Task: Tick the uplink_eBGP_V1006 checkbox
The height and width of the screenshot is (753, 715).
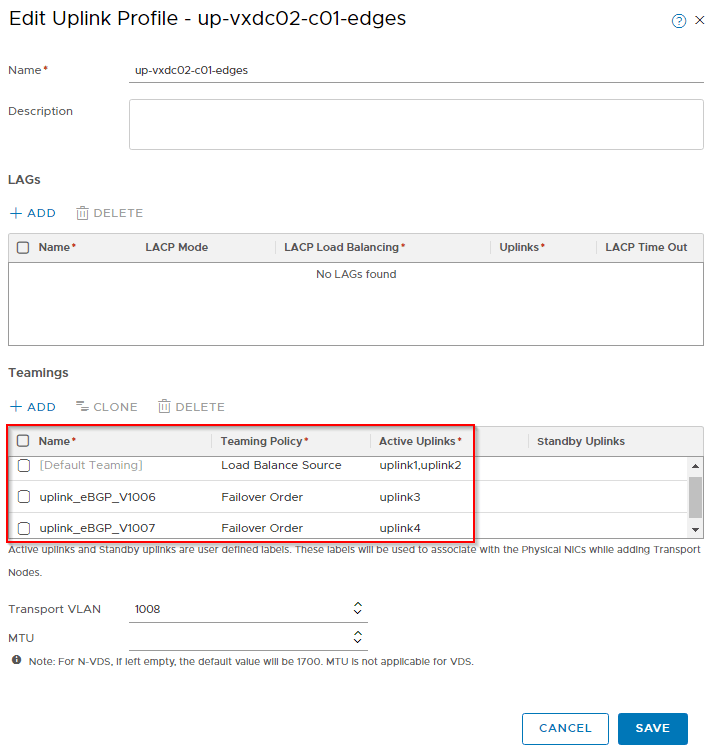Action: (x=24, y=497)
